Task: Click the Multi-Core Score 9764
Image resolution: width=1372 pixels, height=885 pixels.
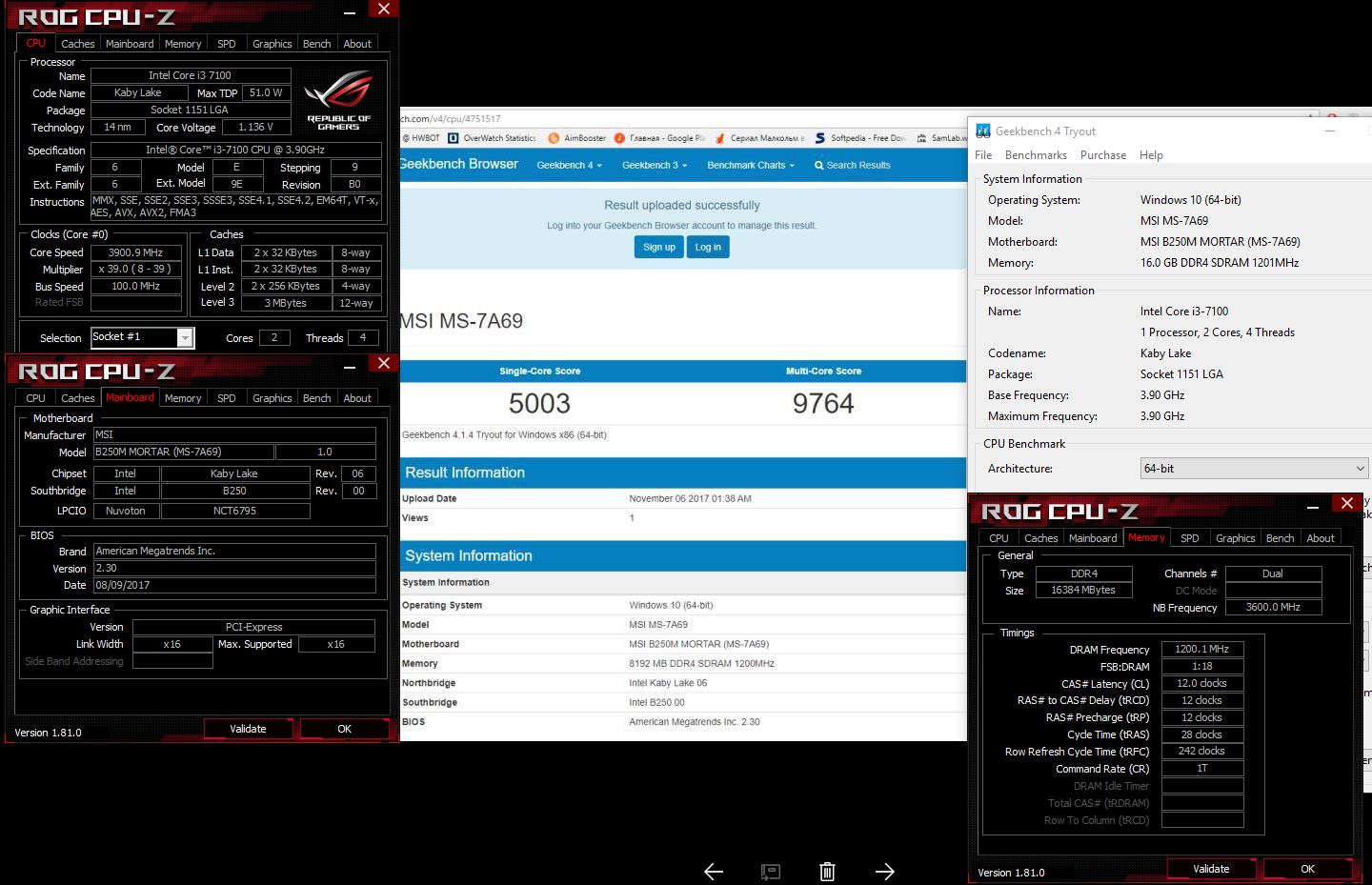Action: [823, 404]
